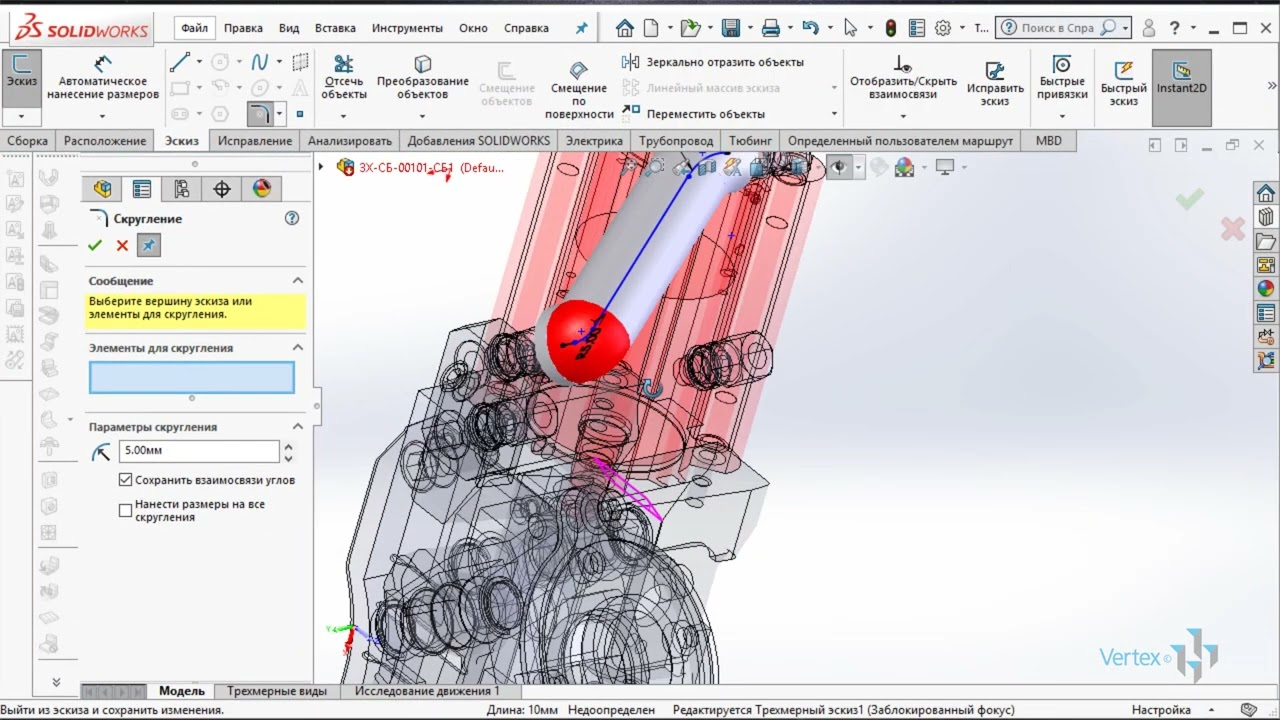Open the Файл menu
Viewport: 1280px width, 720px height.
[195, 28]
